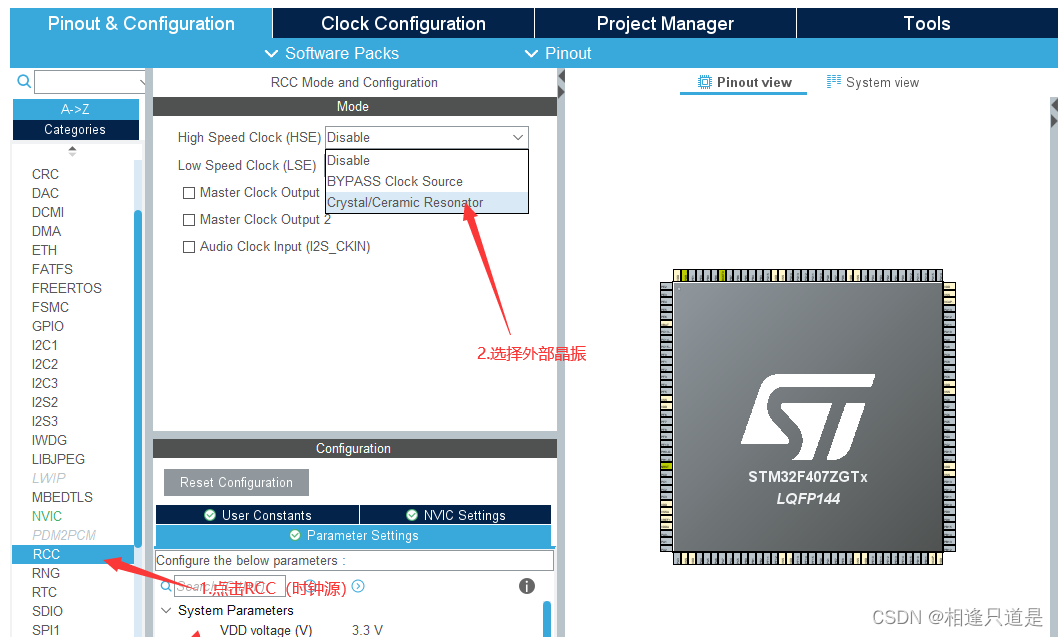Click the parameter settings scrollbar
1058x637 pixels.
(x=547, y=617)
